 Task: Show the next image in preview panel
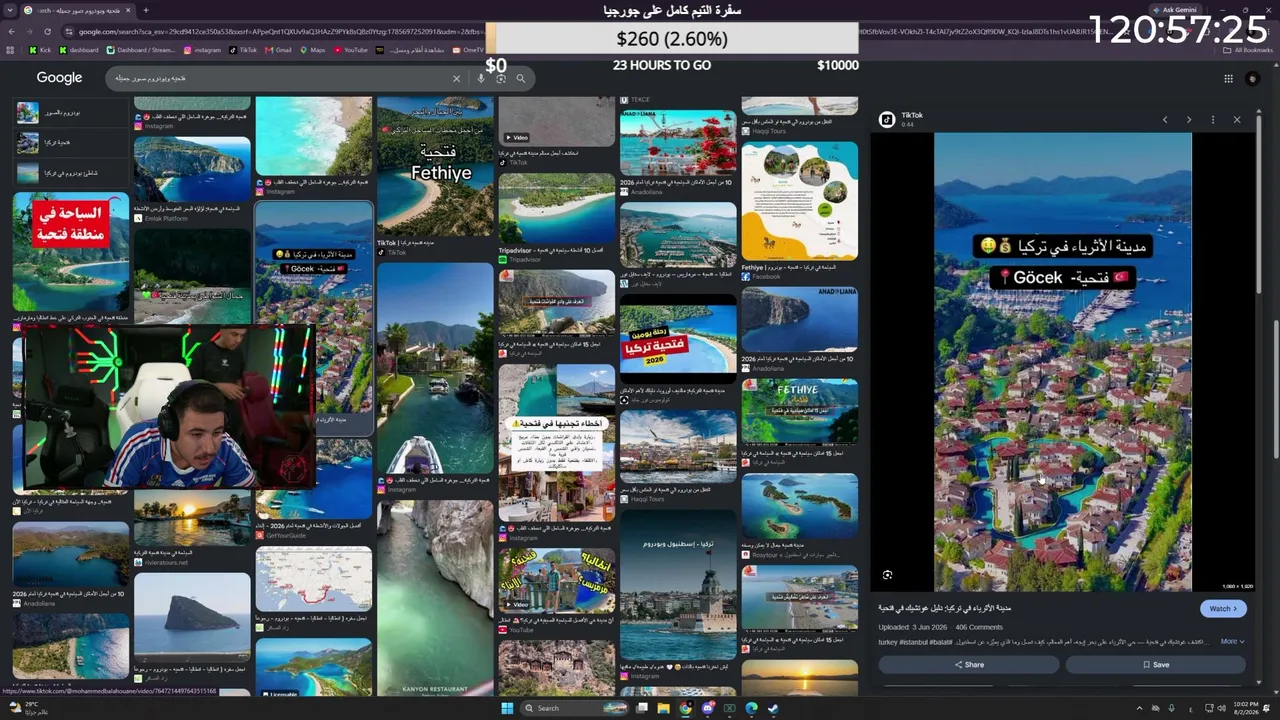point(1189,120)
